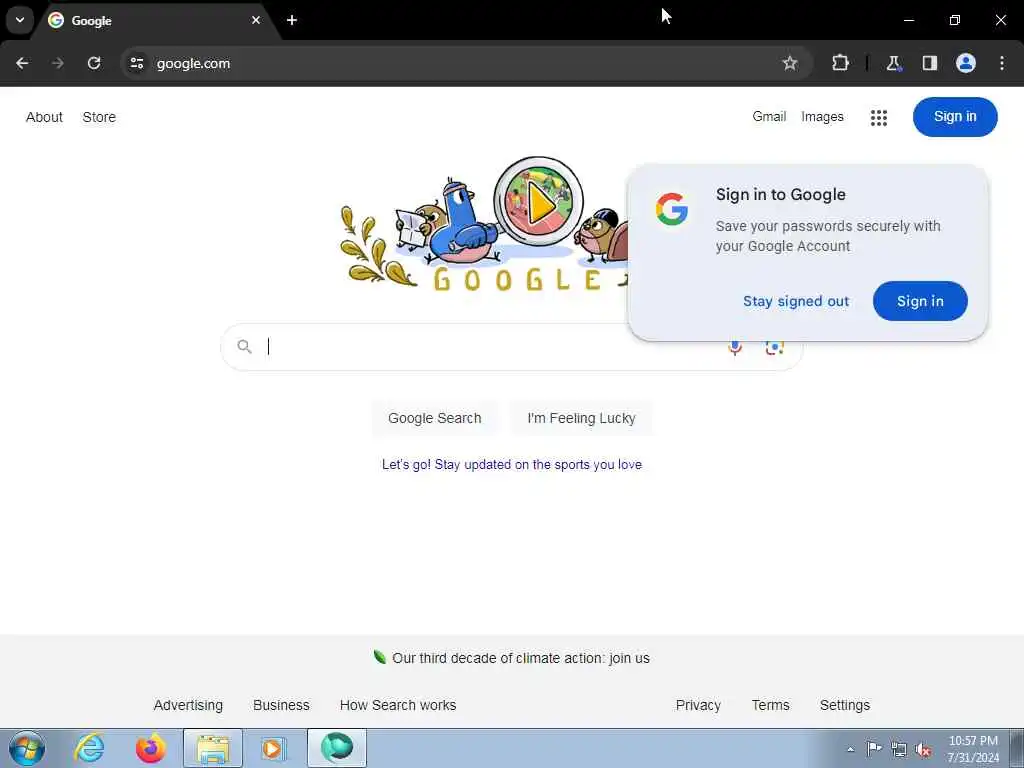1024x768 pixels.
Task: Open the taskbar clock and date
Action: (x=973, y=749)
